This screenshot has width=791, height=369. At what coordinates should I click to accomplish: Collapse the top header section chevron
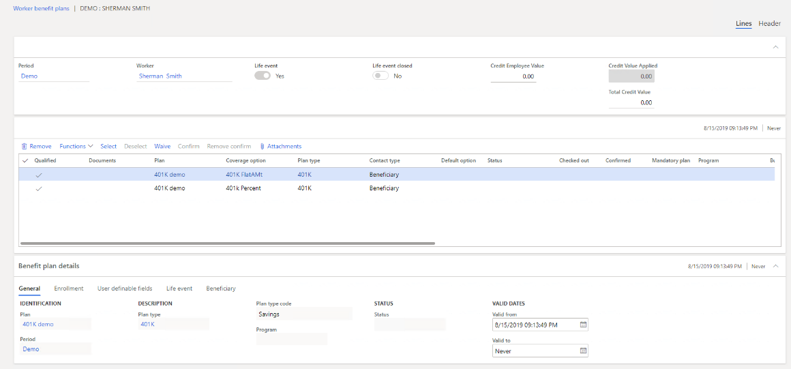(x=775, y=47)
